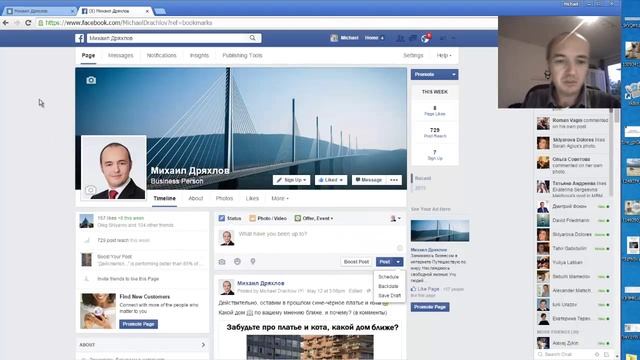Click the post author name Михаил Дряхлов

tap(261, 283)
